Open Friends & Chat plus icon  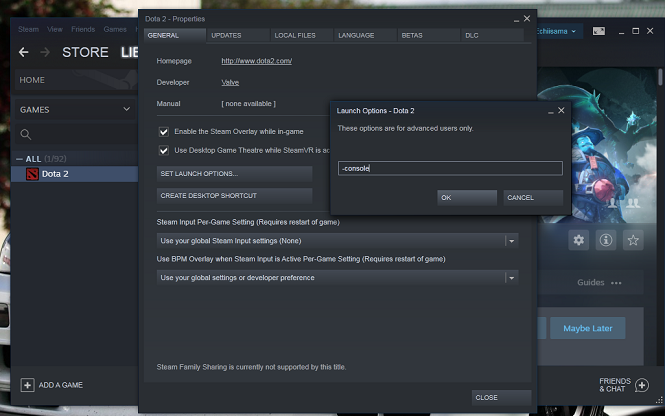(x=642, y=385)
